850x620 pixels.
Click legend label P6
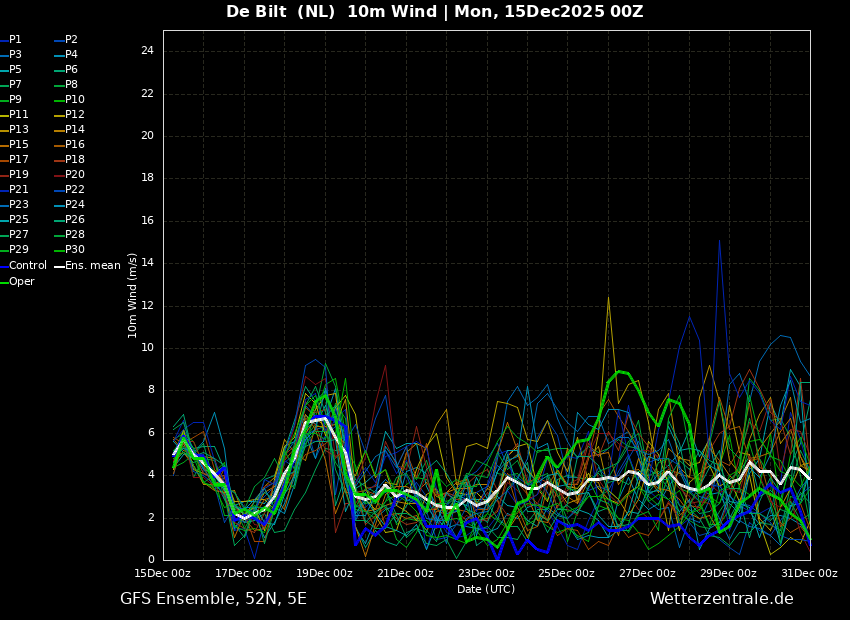(66, 69)
